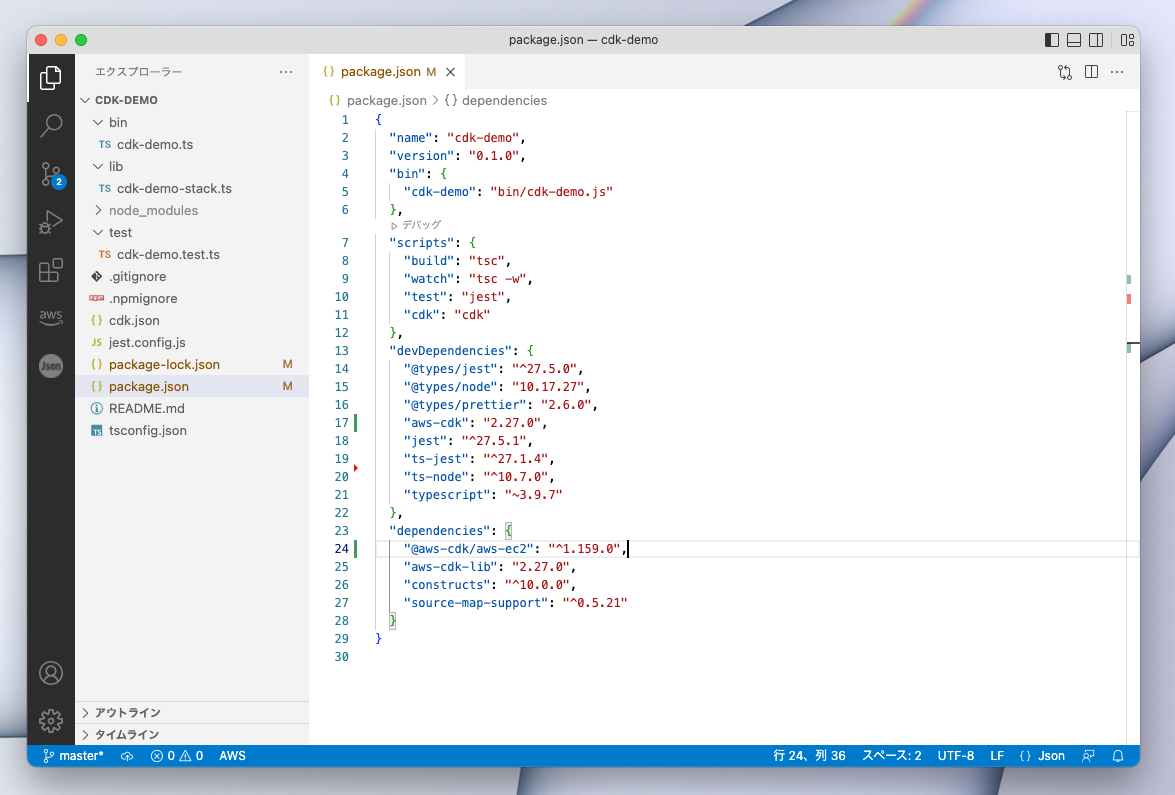Click green added-line marker at line 17
This screenshot has height=795, width=1175.
[x=356, y=423]
